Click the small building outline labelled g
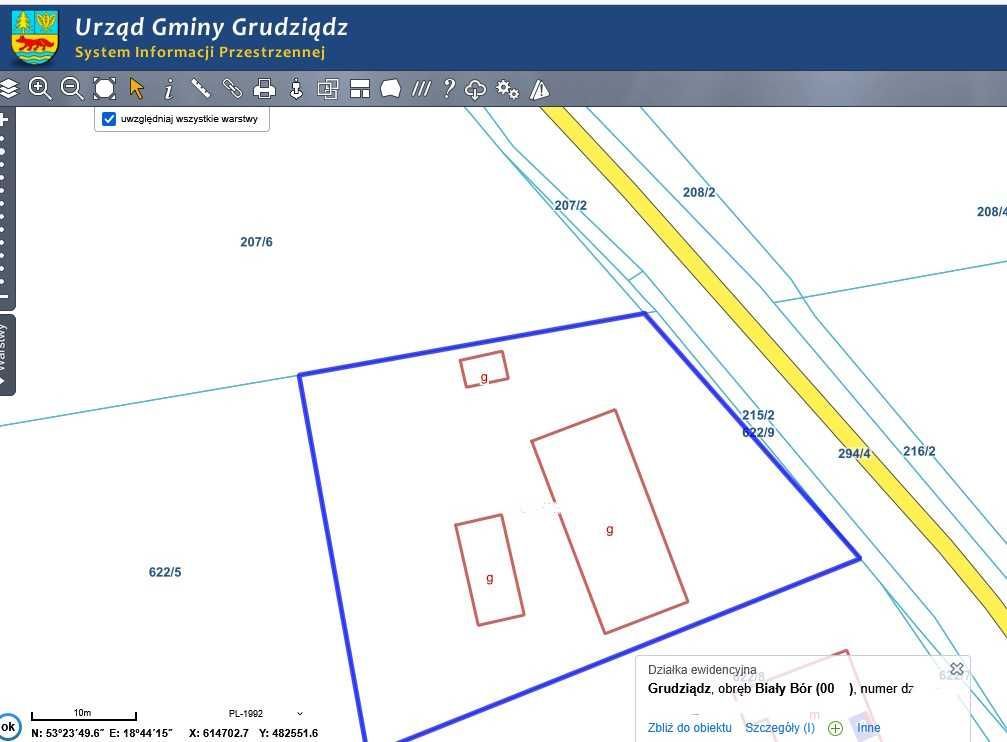 click(x=484, y=369)
